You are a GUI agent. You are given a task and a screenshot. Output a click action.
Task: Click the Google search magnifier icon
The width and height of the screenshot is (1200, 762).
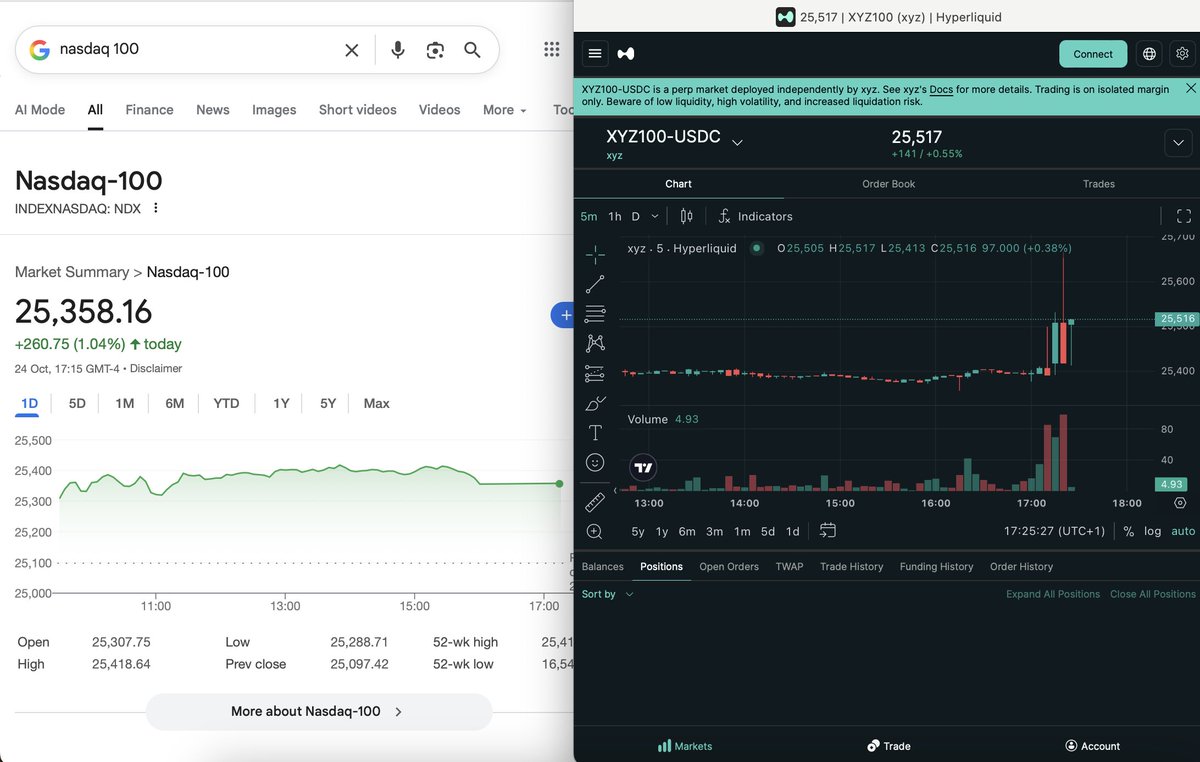pyautogui.click(x=472, y=50)
